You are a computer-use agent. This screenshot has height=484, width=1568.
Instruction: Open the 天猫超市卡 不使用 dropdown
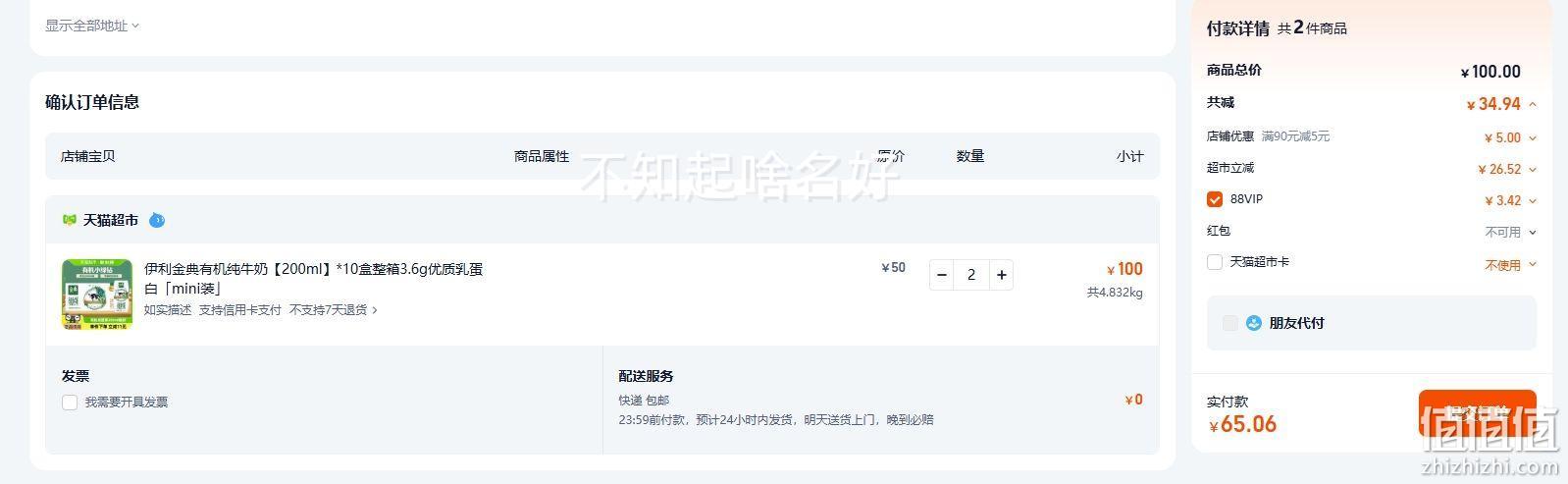coord(1511,265)
